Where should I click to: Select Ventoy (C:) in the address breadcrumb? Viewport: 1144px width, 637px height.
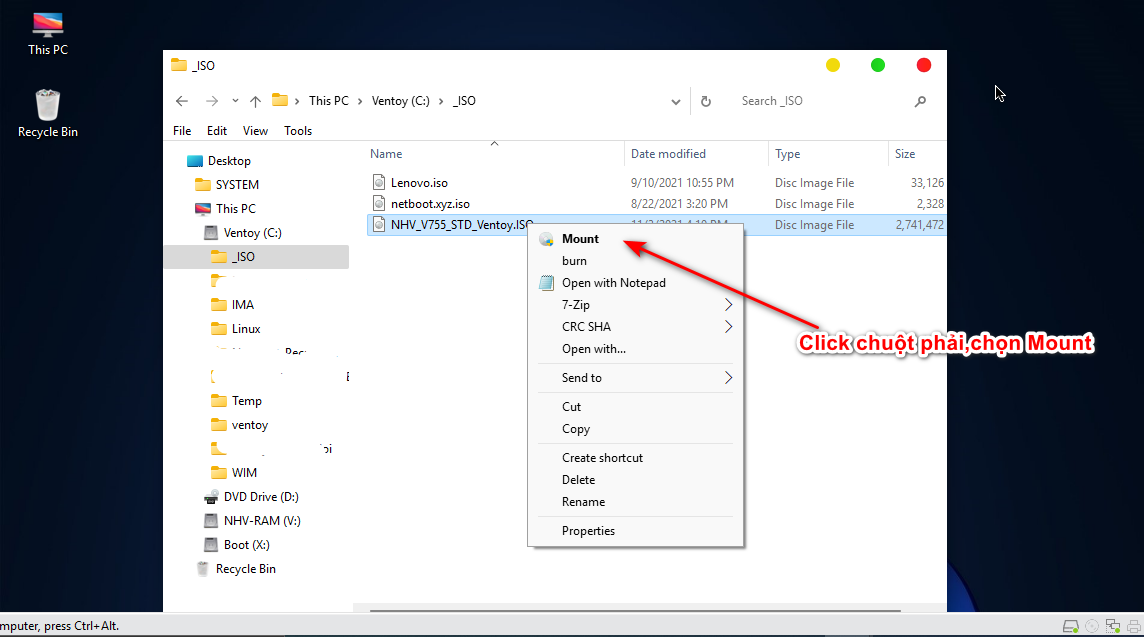pyautogui.click(x=401, y=101)
